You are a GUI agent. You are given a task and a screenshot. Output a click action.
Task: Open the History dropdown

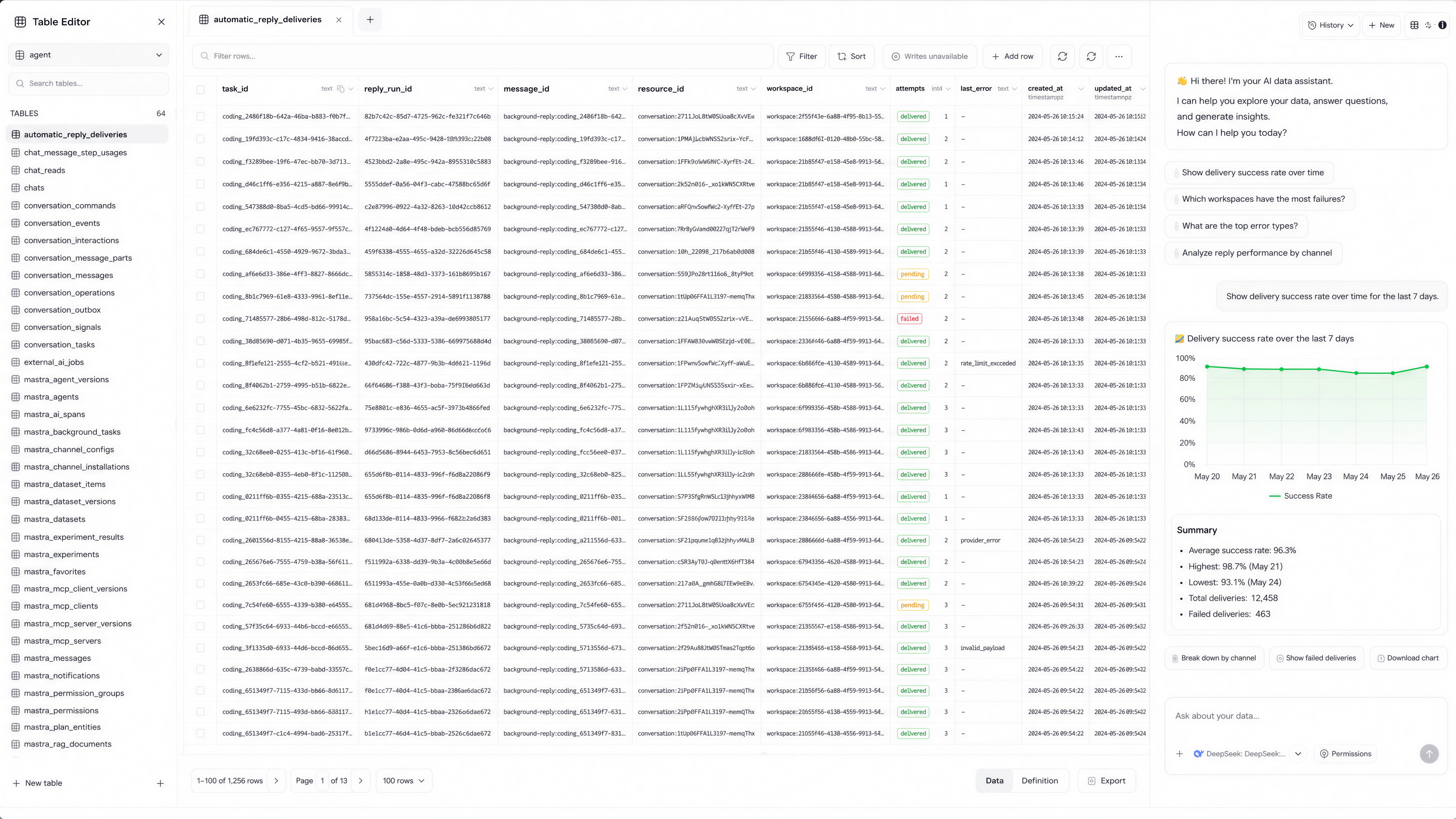click(x=1331, y=25)
